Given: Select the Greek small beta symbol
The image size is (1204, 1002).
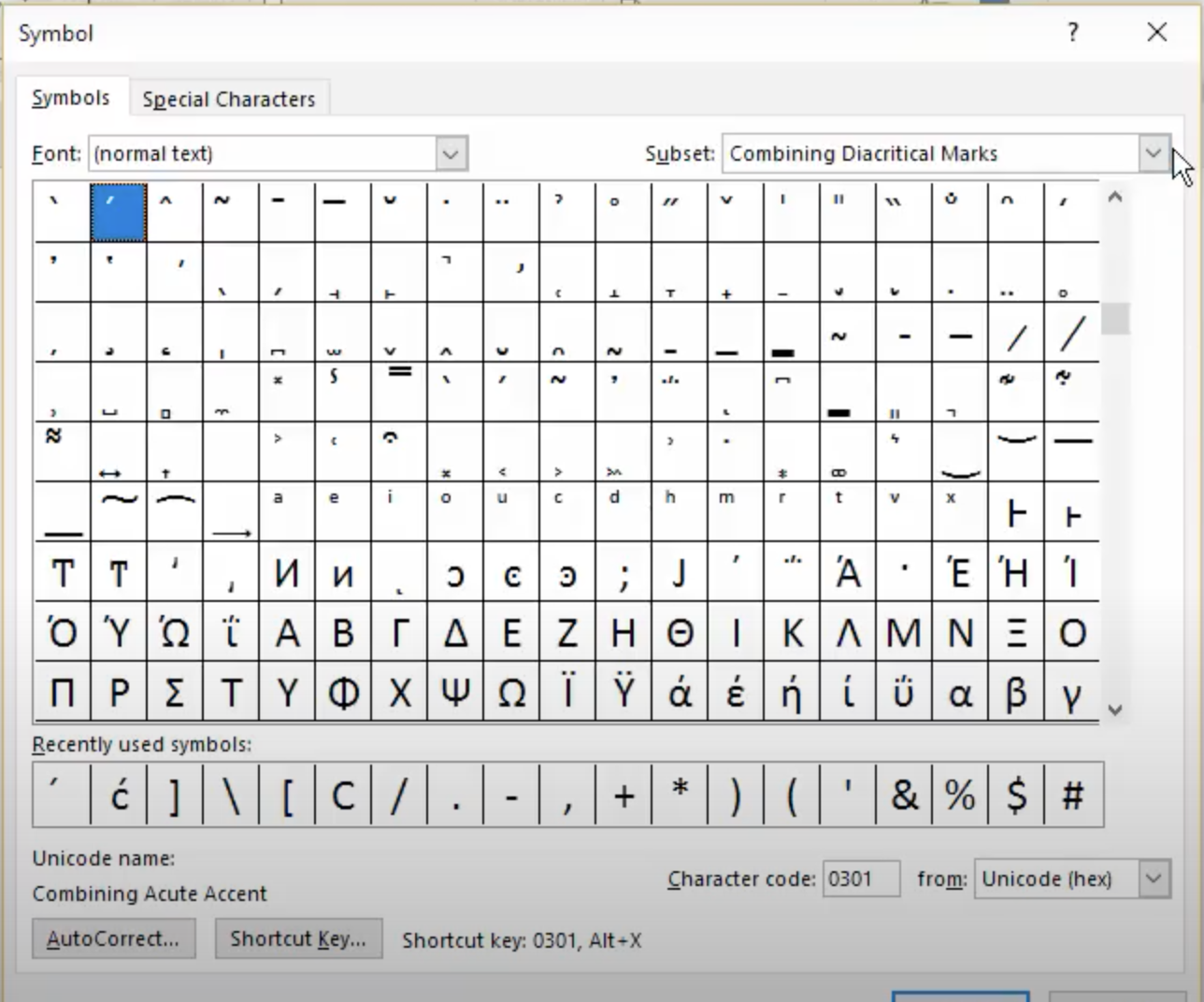Looking at the screenshot, I should point(1015,692).
